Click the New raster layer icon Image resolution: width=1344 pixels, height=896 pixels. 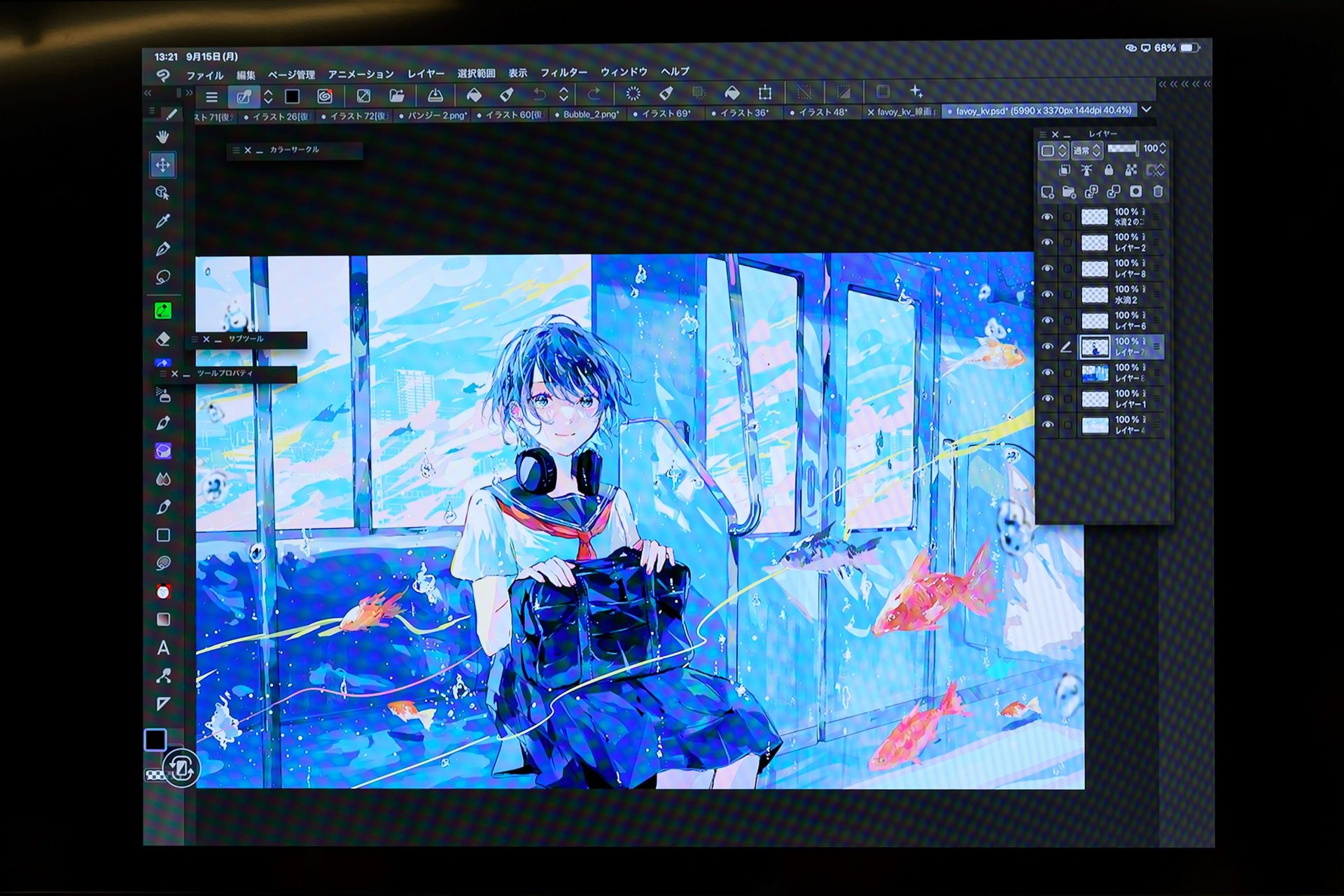click(1047, 192)
